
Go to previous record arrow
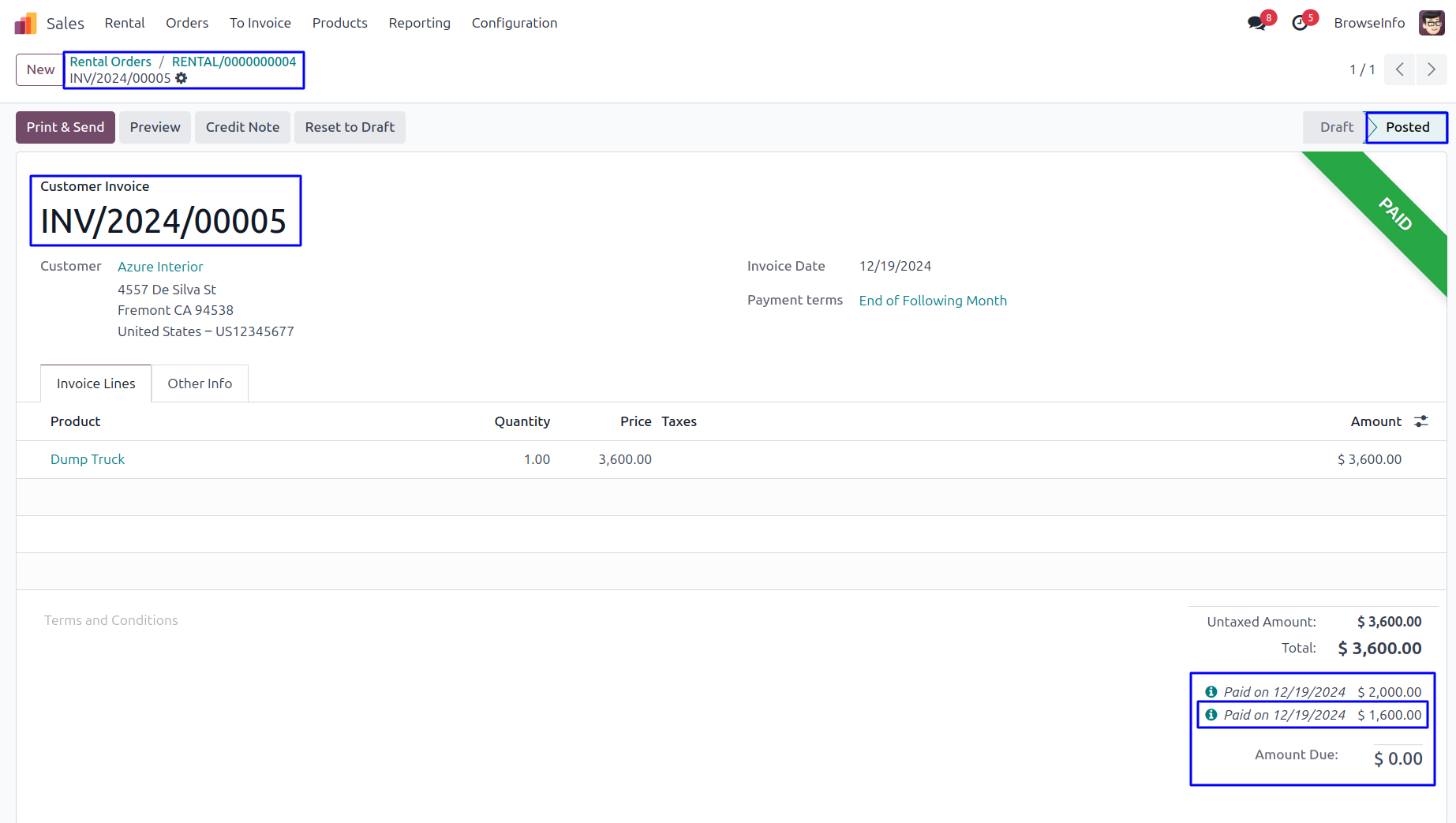(1399, 69)
